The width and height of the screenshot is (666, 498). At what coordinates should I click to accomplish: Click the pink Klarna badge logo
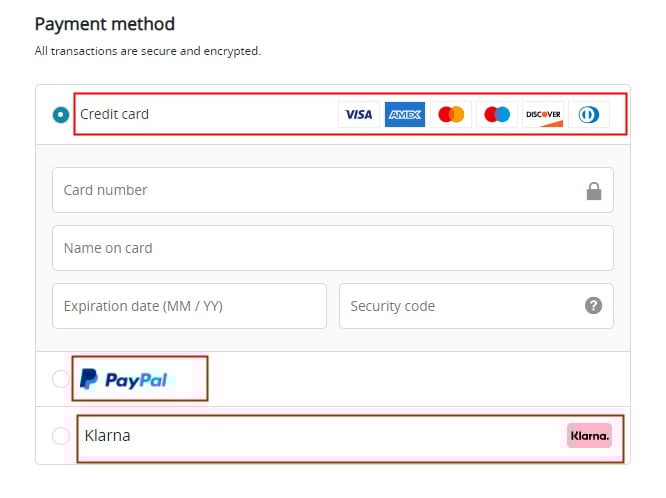pyautogui.click(x=589, y=436)
